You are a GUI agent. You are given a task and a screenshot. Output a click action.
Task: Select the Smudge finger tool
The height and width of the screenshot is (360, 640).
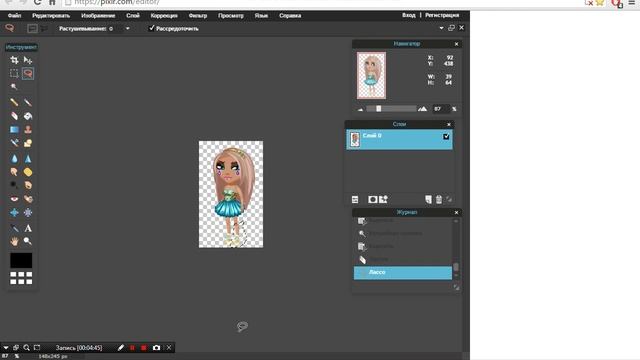pyautogui.click(x=14, y=172)
